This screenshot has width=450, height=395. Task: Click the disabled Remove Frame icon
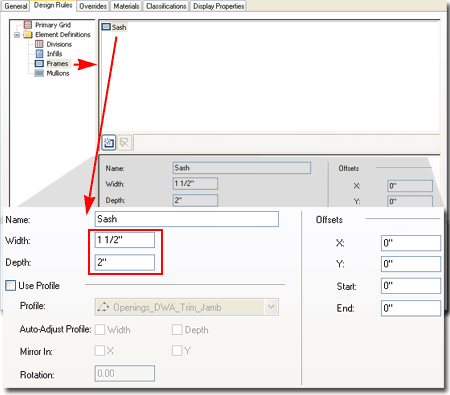(x=124, y=143)
